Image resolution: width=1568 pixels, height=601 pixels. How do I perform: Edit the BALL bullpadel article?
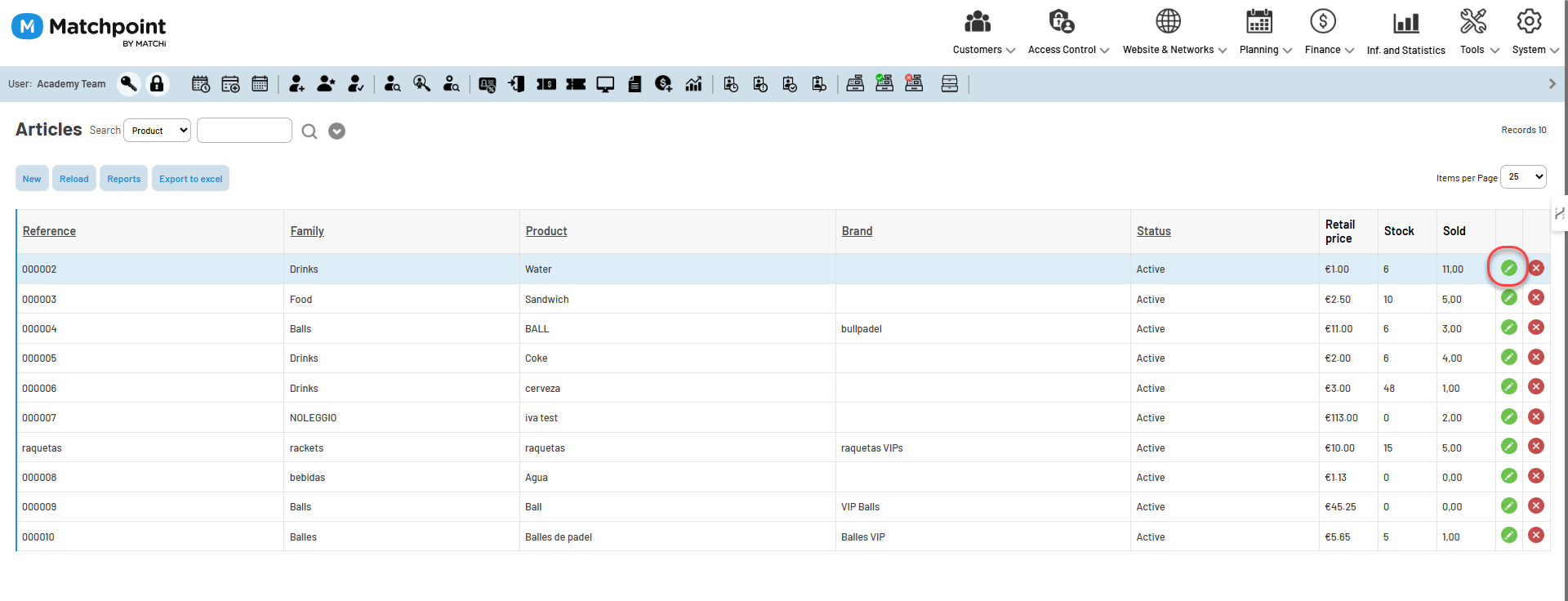point(1508,327)
